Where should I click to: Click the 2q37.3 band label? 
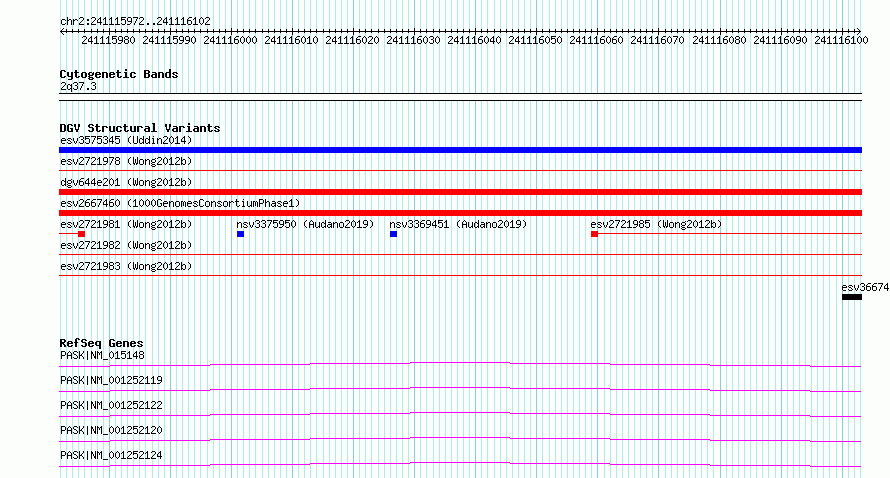(78, 87)
